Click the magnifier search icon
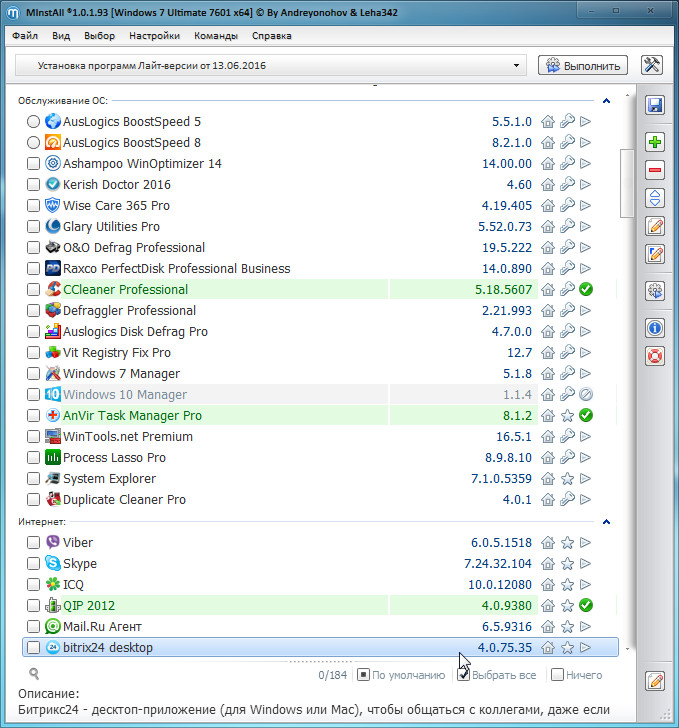This screenshot has height=728, width=679. click(34, 673)
